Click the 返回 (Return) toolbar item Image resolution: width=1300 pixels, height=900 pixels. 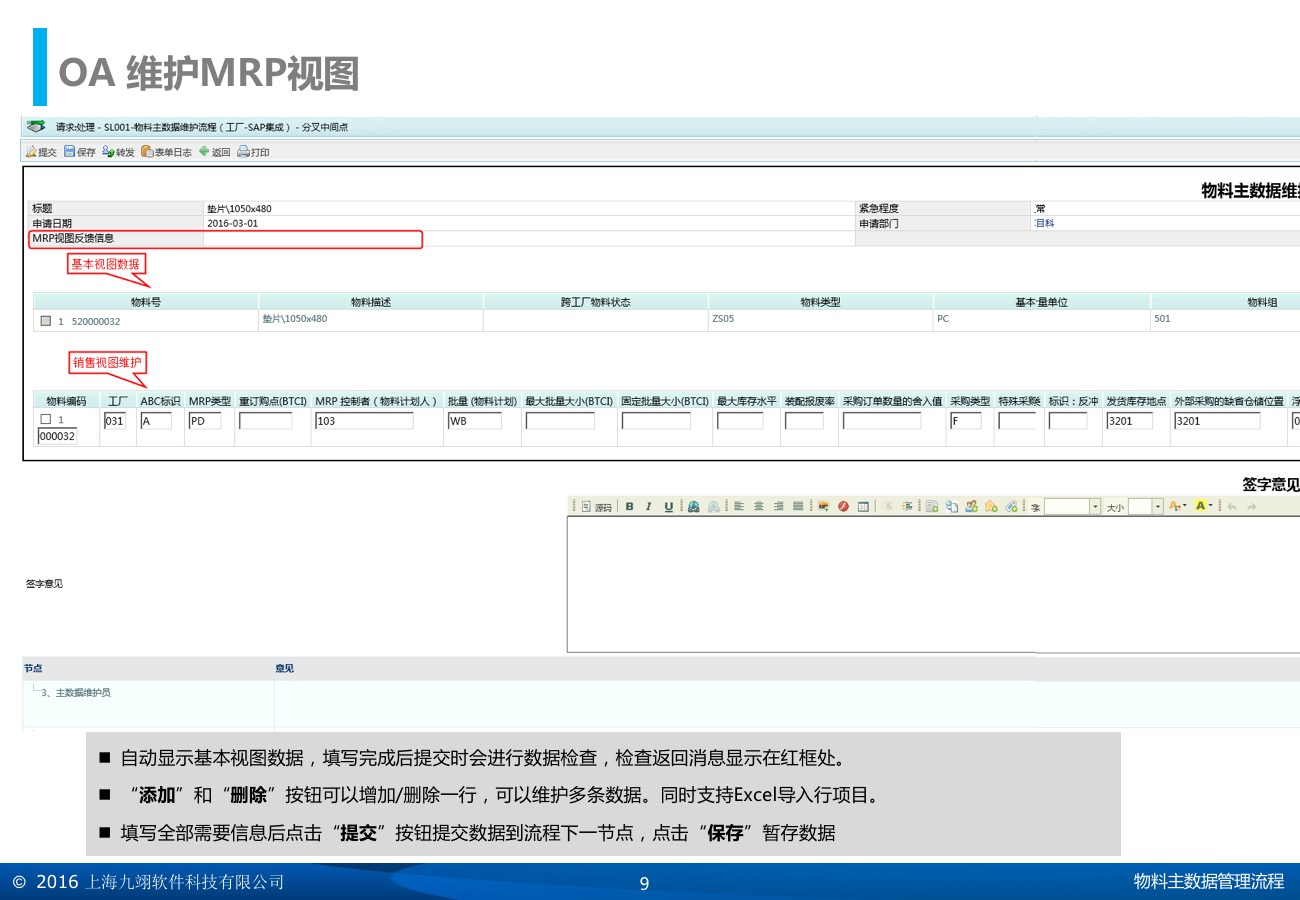click(214, 152)
